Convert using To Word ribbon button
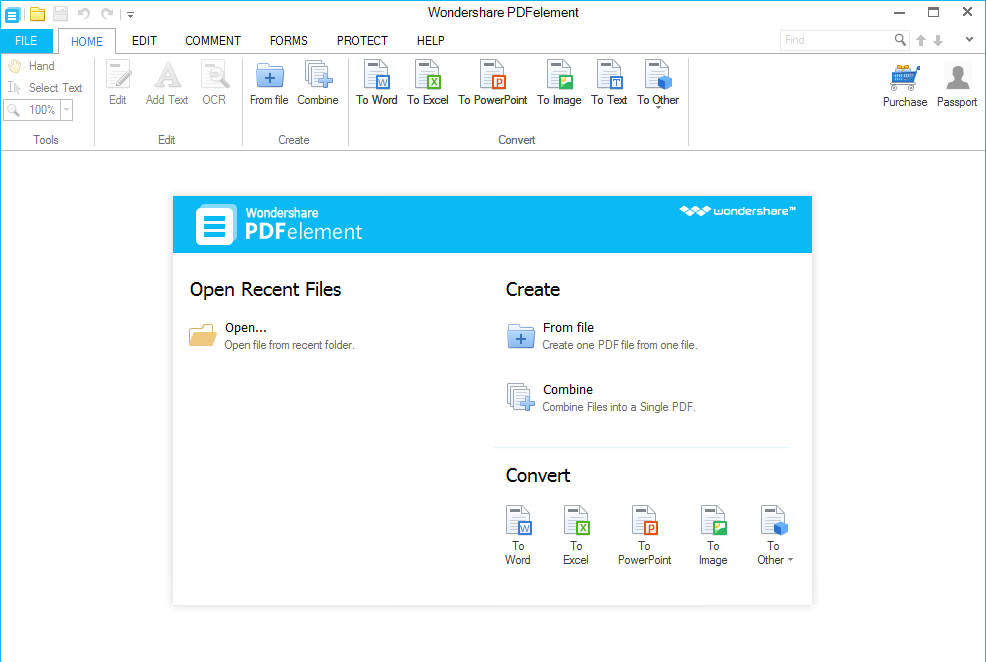This screenshot has width=986, height=662. [x=377, y=82]
